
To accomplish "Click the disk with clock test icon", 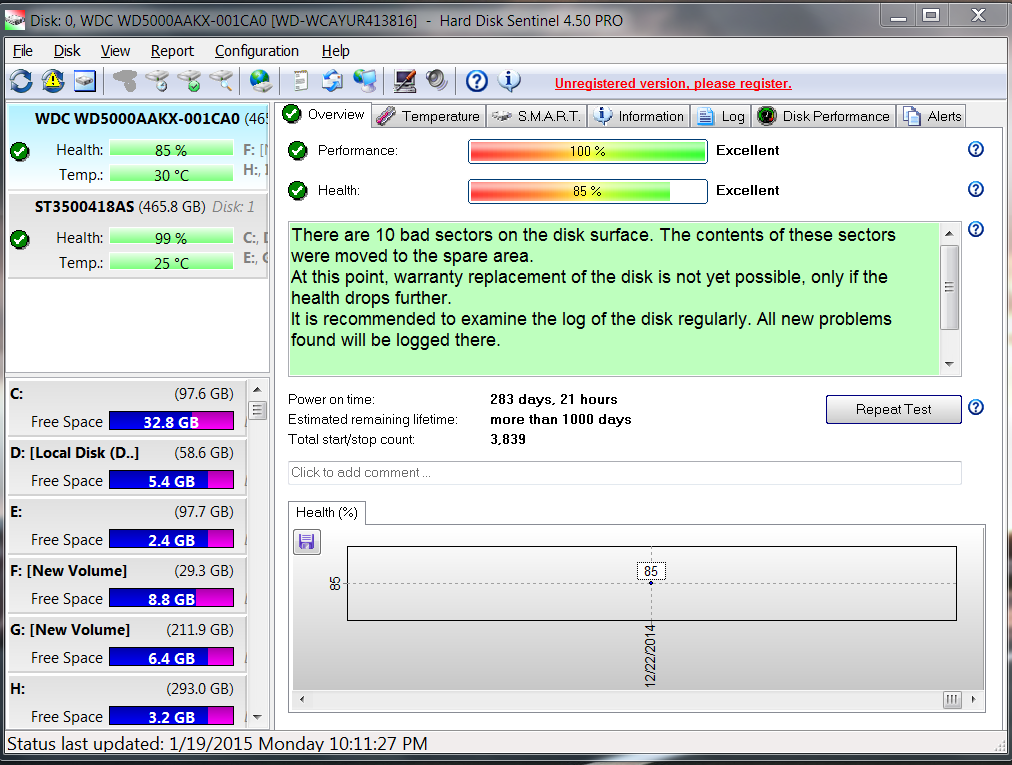I will click(157, 81).
